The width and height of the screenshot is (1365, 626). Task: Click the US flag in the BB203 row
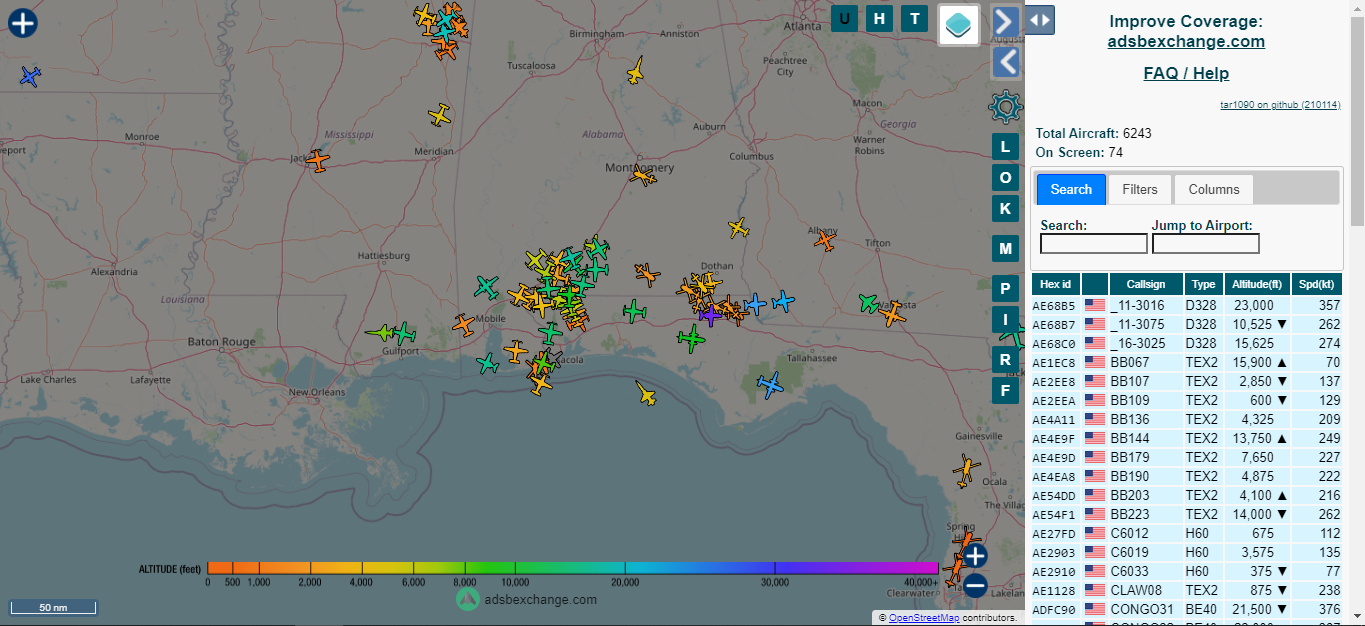point(1095,495)
